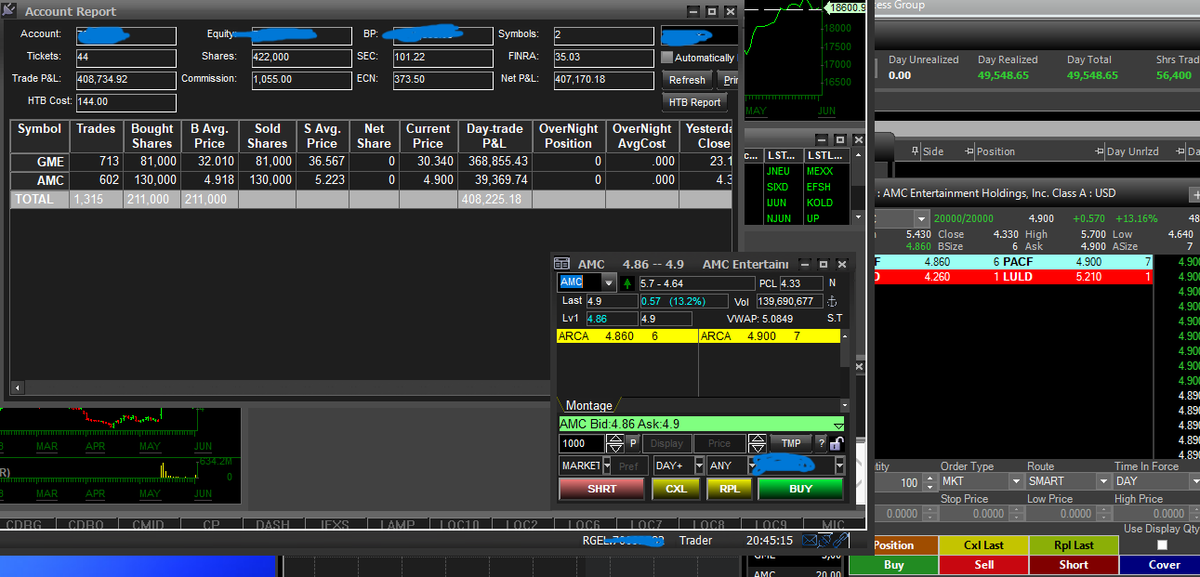Click the red Sell button
This screenshot has height=577, width=1200.
click(x=983, y=565)
